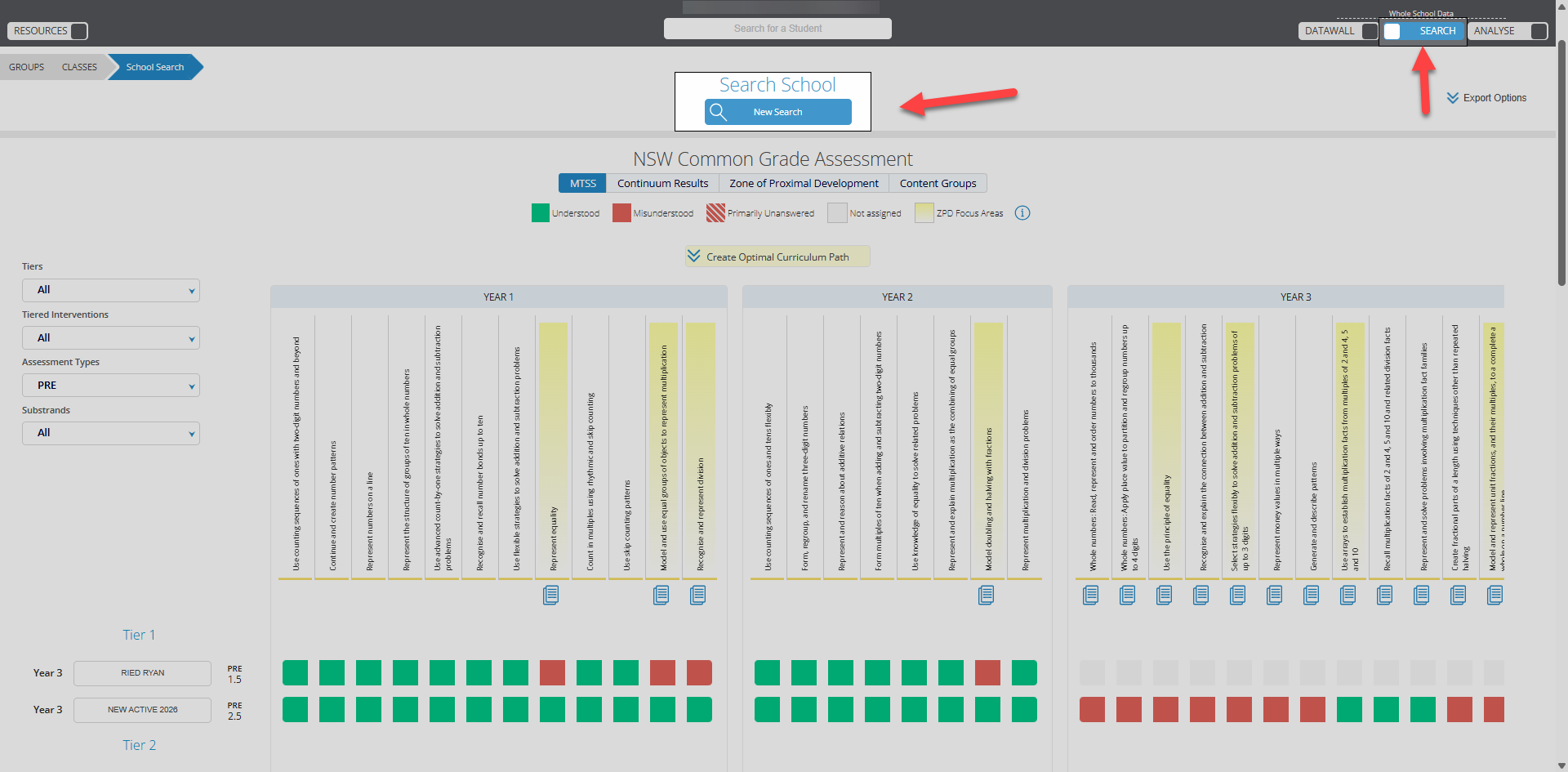
Task: Click the PRE 1.5 score for RIED RYAN
Action: tap(234, 674)
